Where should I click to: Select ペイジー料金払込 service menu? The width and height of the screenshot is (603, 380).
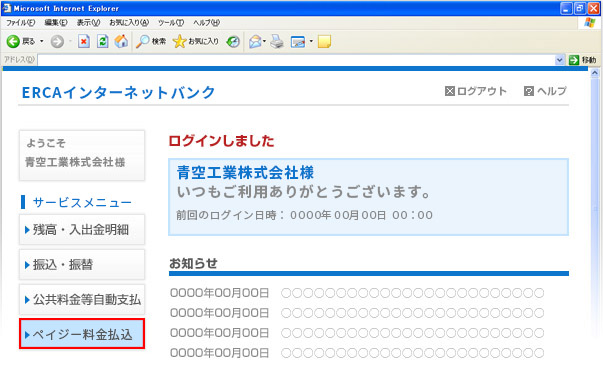click(x=82, y=334)
